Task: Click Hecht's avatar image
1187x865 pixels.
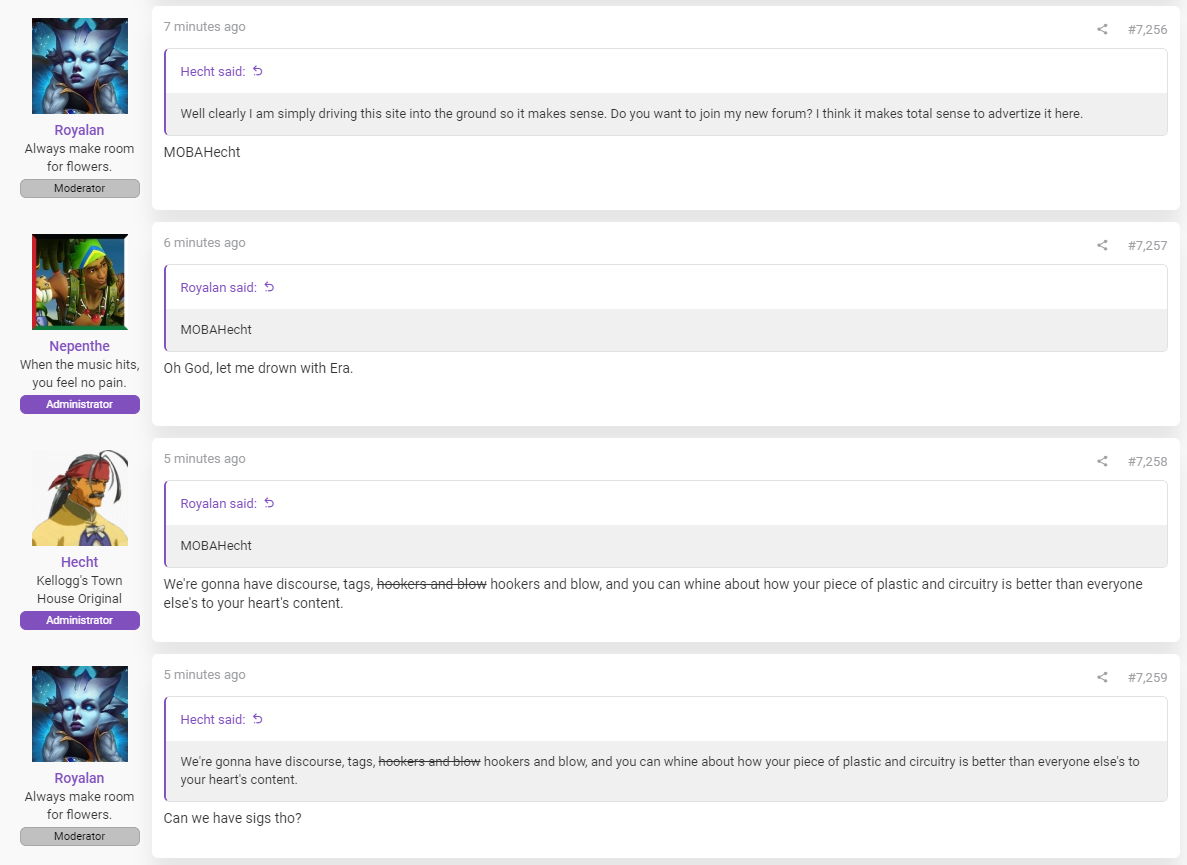Action: 79,498
